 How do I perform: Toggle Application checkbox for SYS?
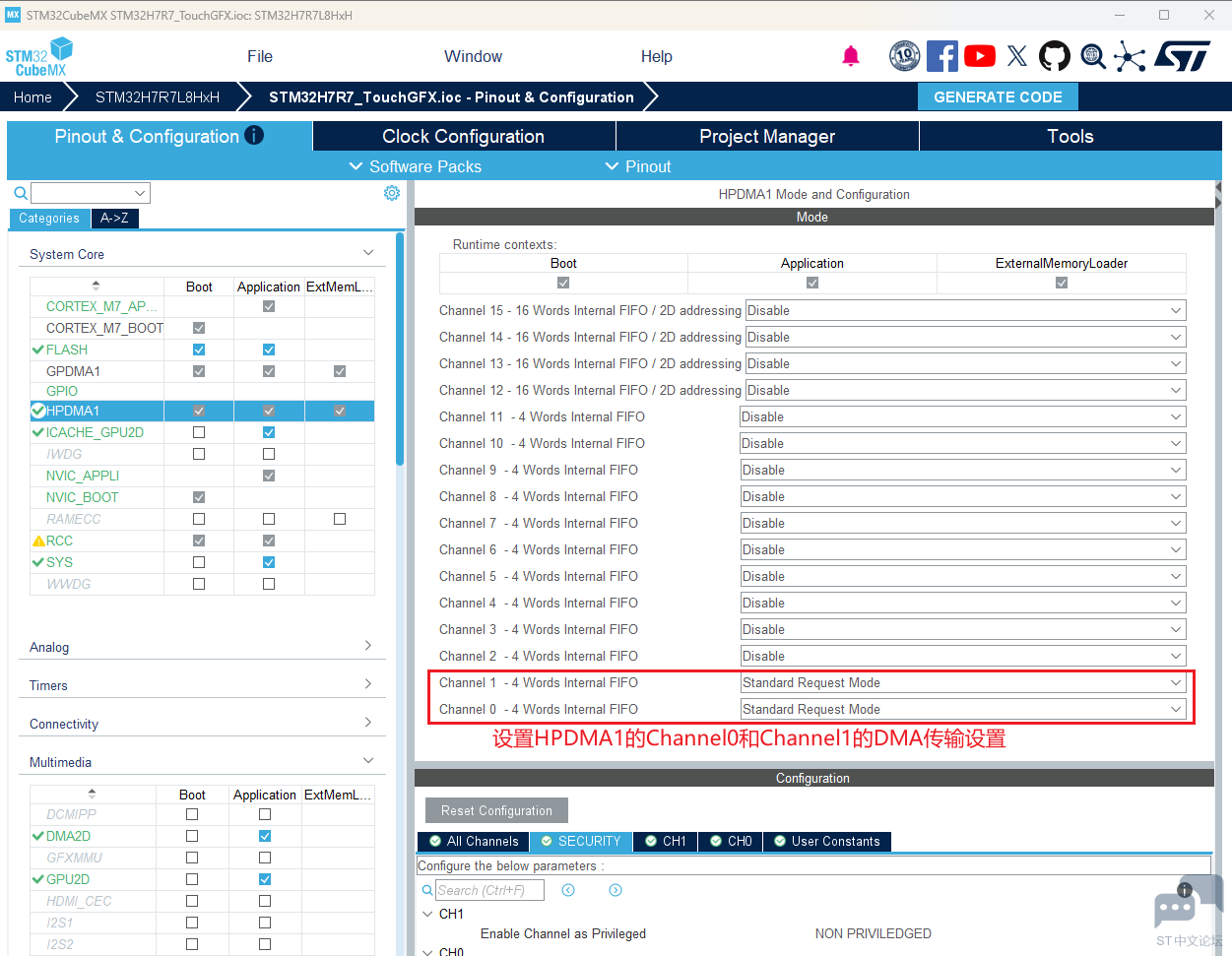269,562
